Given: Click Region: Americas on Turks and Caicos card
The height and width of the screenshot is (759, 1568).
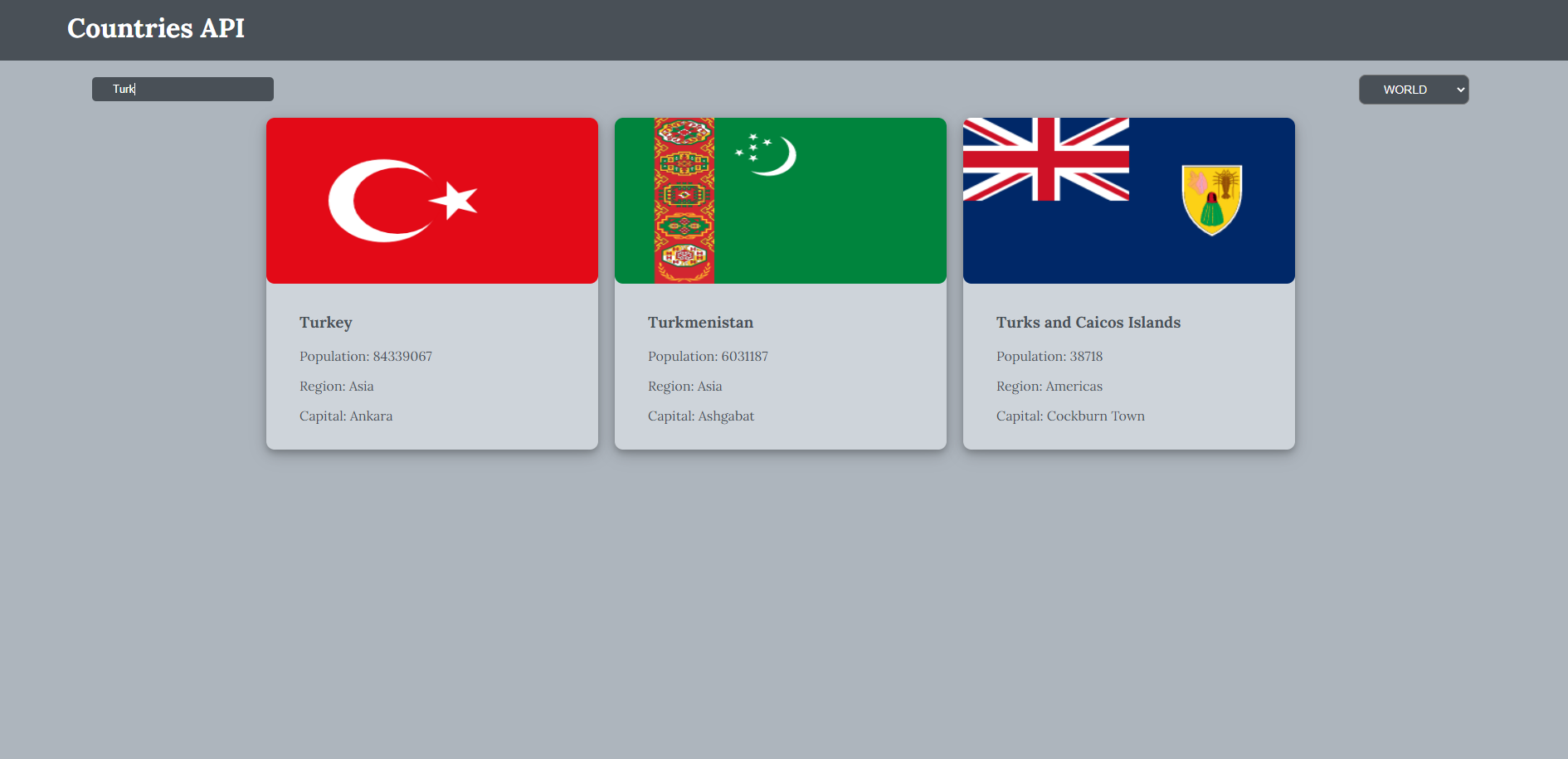Looking at the screenshot, I should point(1049,386).
